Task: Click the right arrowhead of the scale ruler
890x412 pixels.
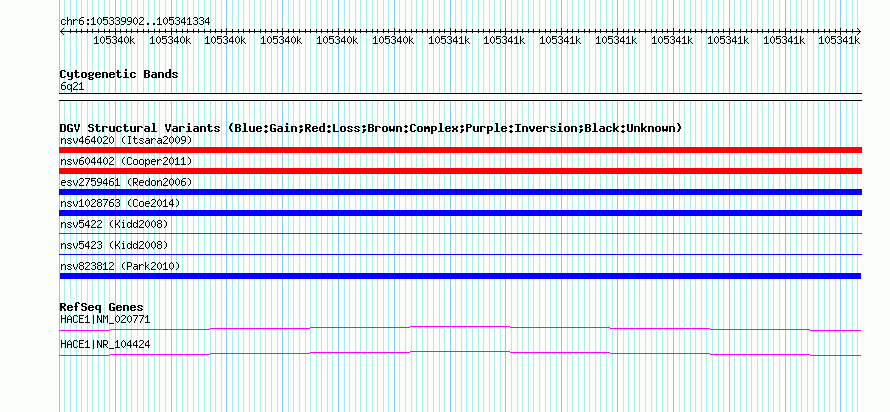Action: (858, 32)
